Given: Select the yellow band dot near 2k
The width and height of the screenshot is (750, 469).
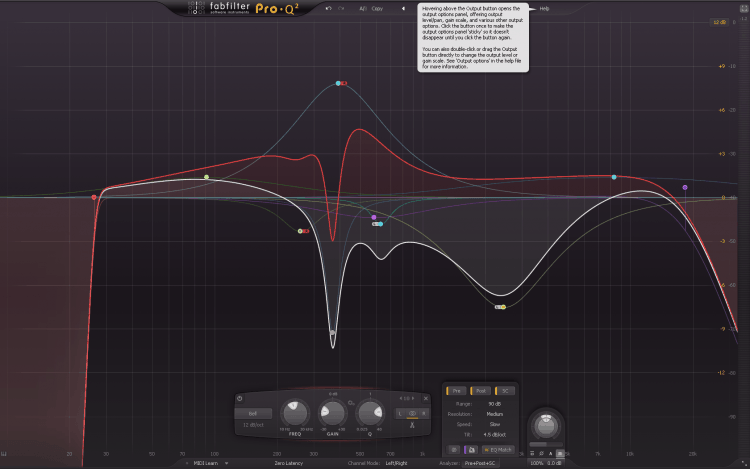Looking at the screenshot, I should (503, 307).
